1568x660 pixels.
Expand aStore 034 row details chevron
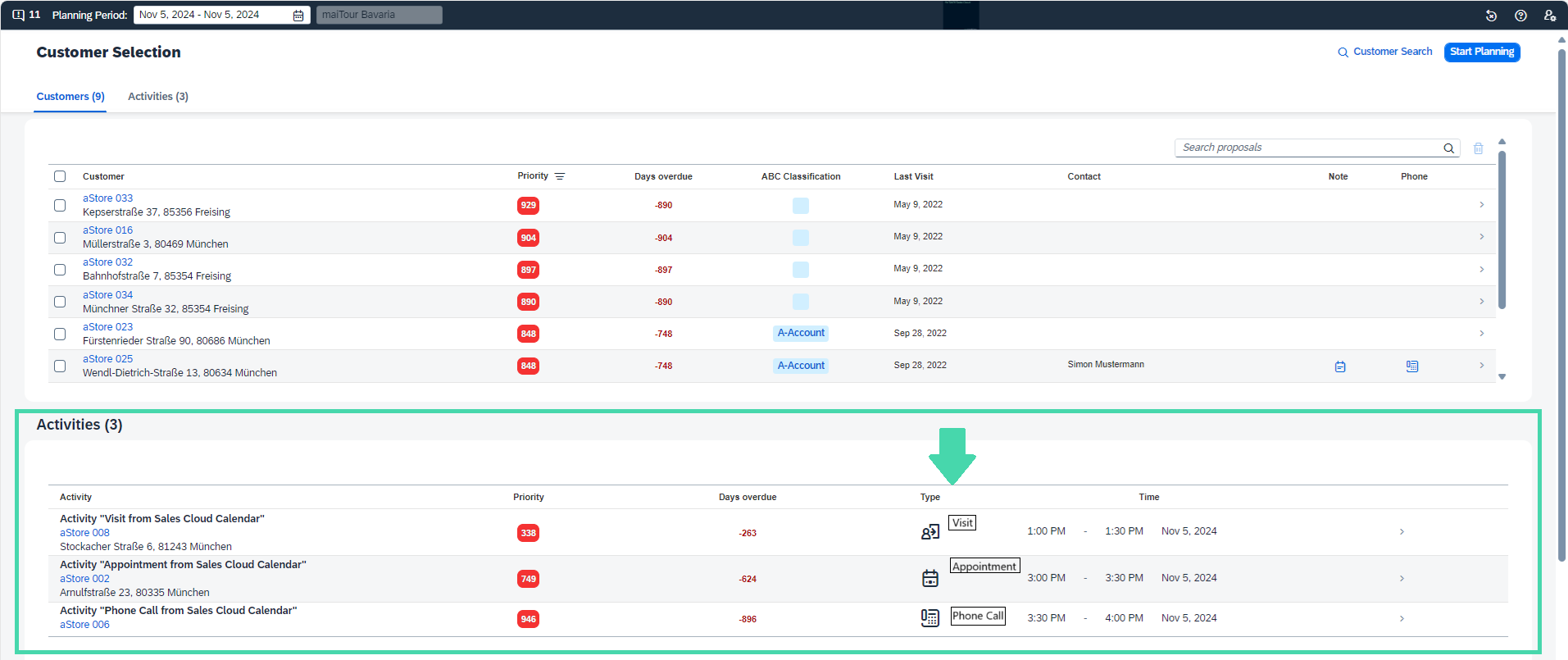1481,302
